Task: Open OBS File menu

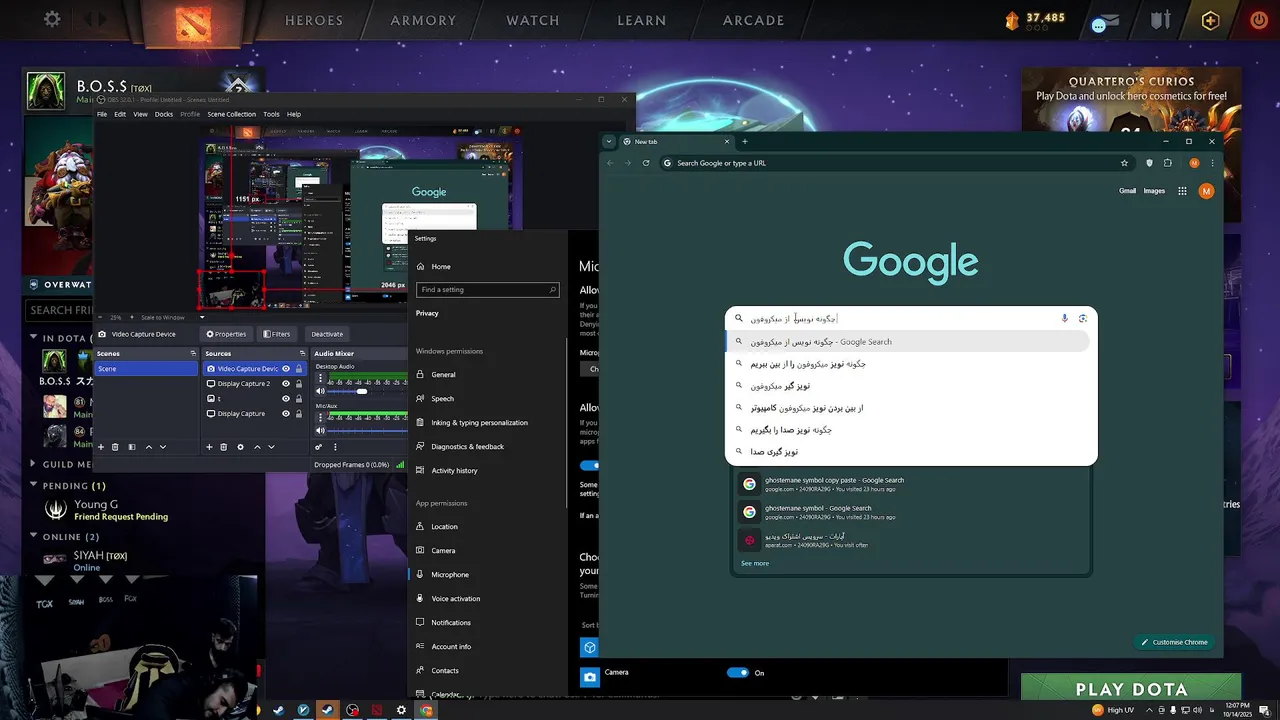Action: point(102,114)
